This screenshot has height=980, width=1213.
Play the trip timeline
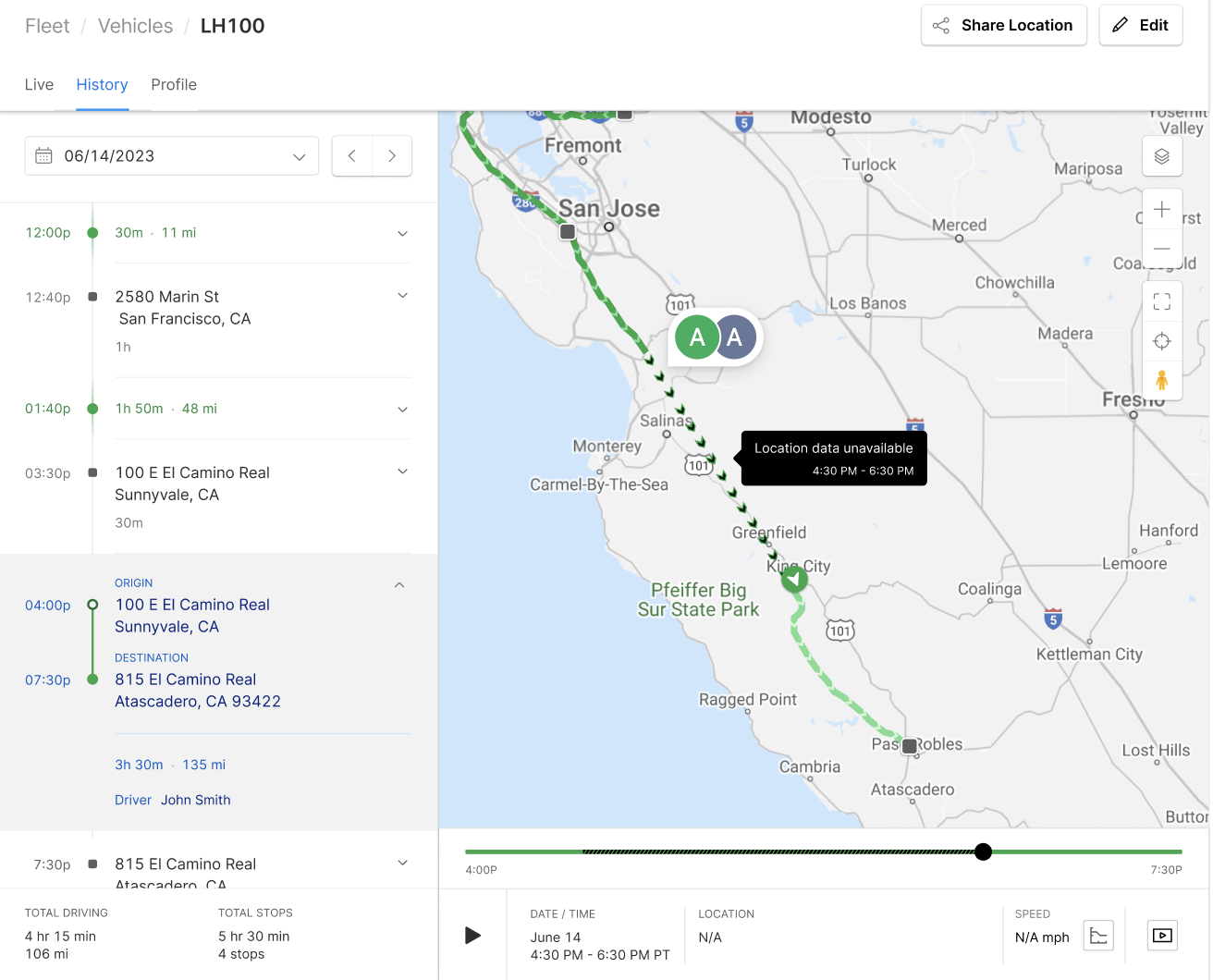click(x=472, y=936)
